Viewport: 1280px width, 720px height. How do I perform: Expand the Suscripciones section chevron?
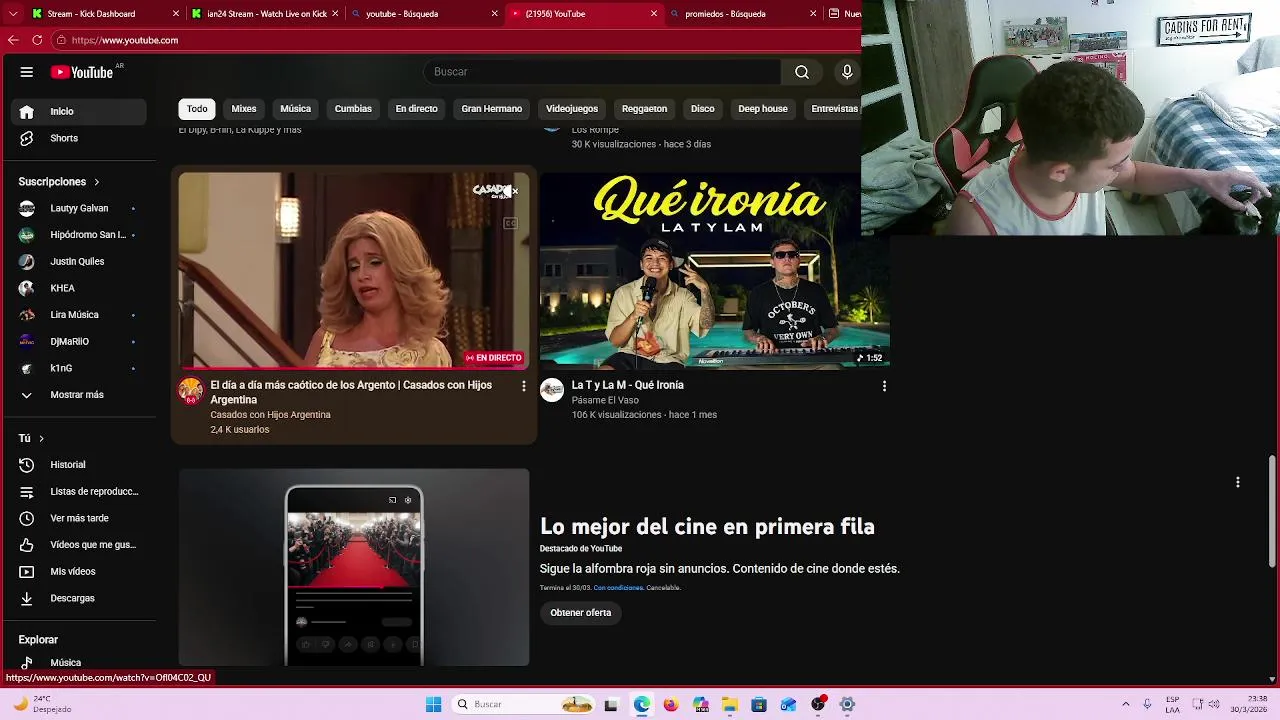coord(97,182)
